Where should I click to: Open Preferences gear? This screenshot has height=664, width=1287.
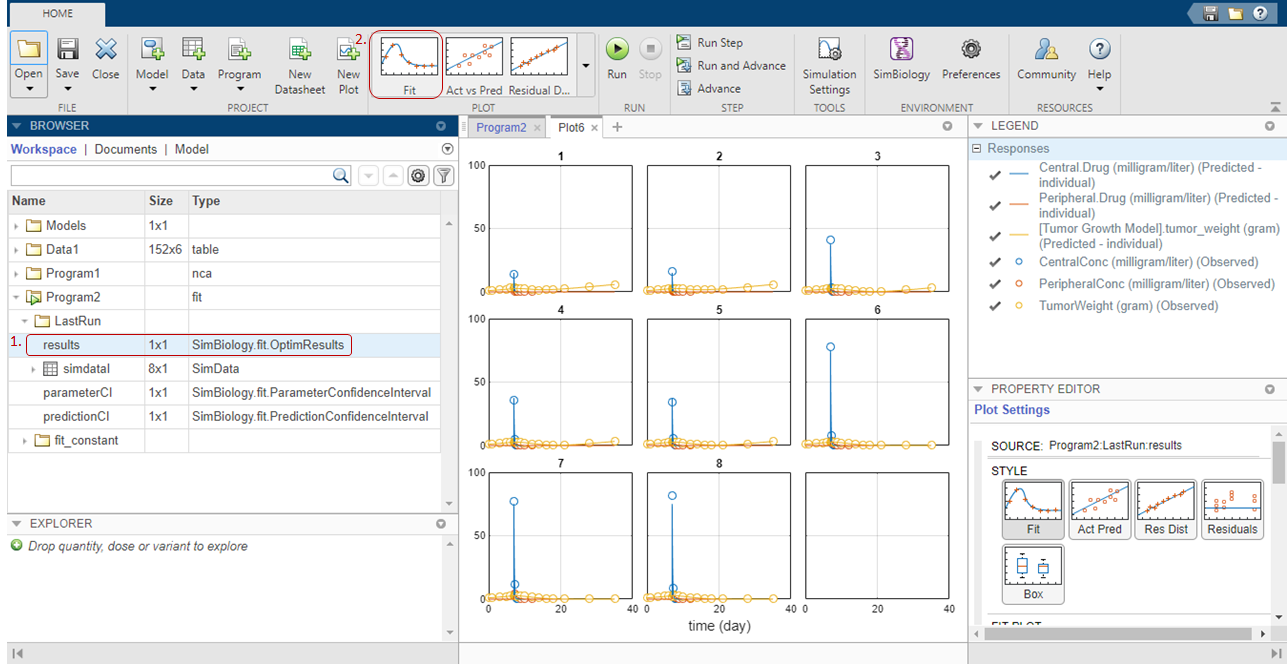tap(970, 49)
